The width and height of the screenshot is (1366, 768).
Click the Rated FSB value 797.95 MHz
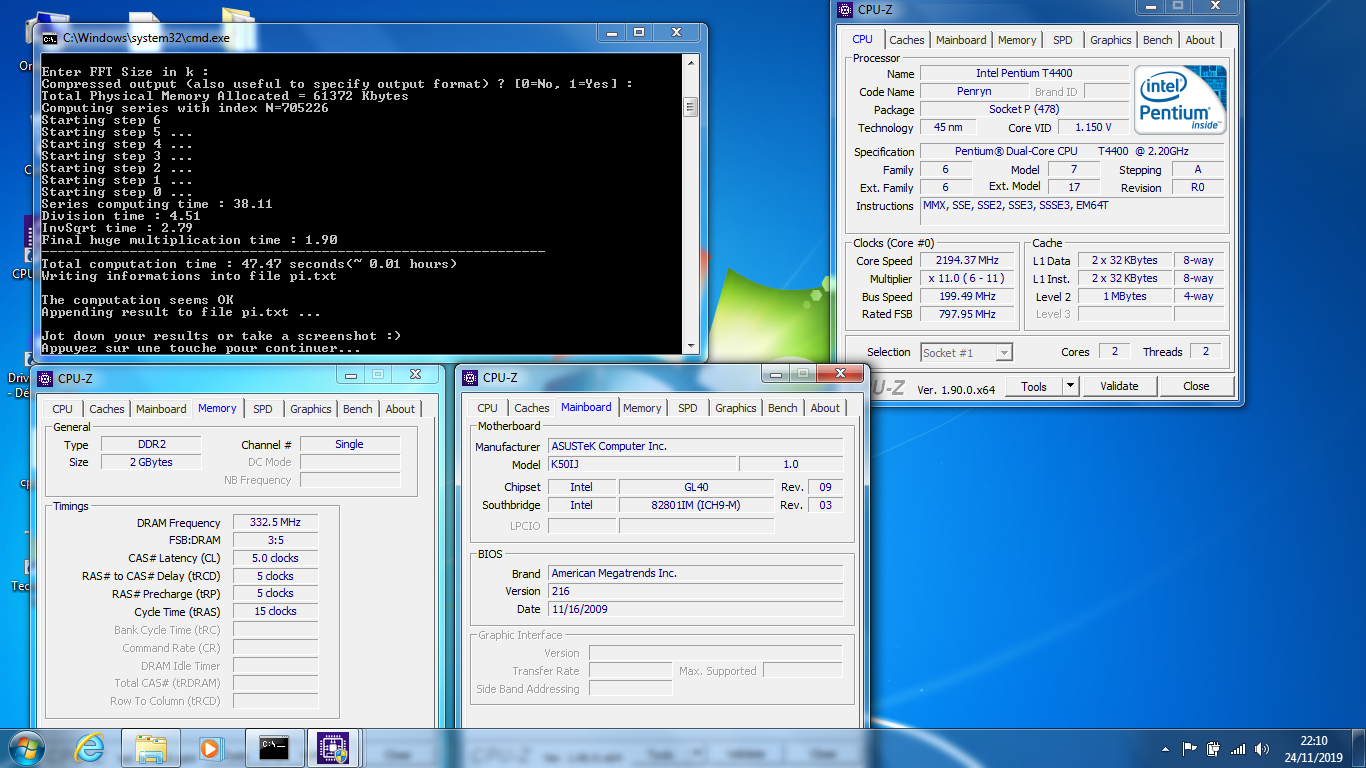point(967,315)
